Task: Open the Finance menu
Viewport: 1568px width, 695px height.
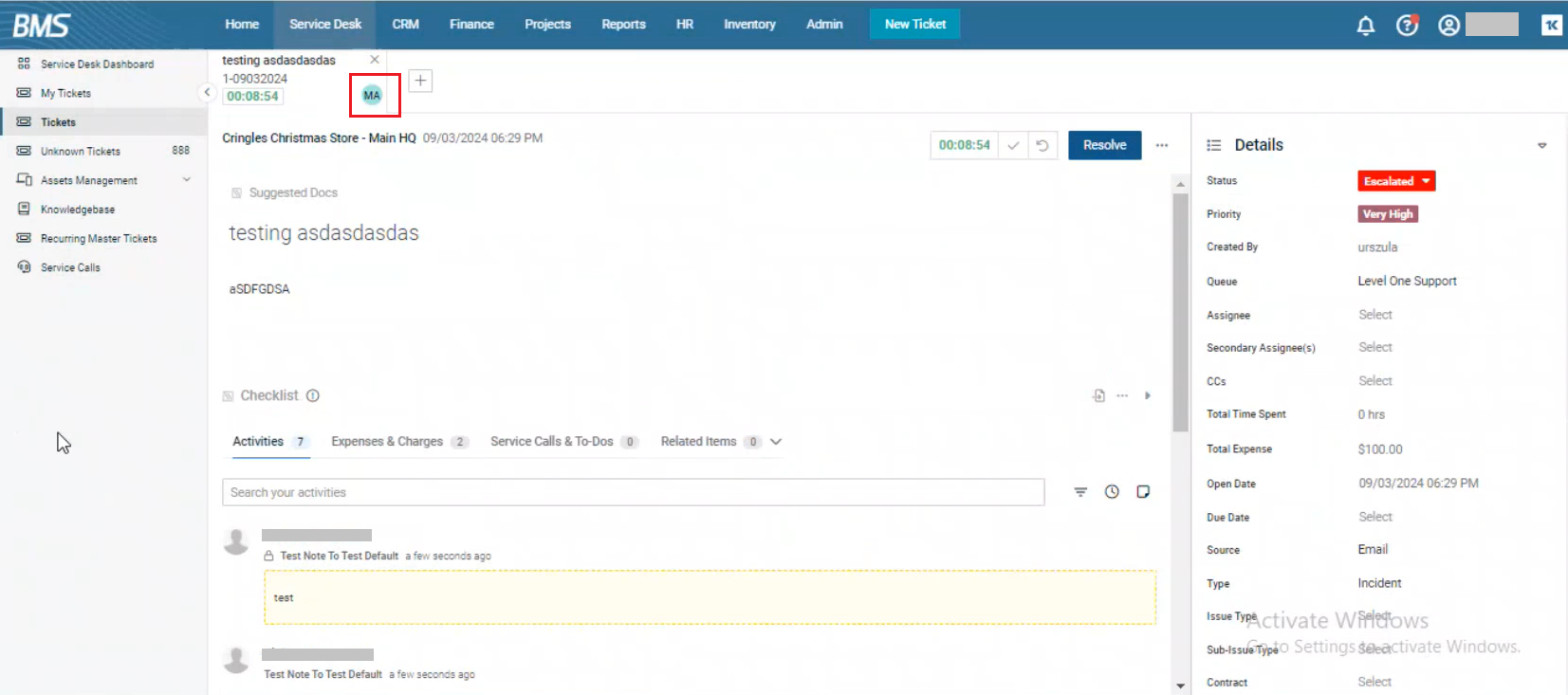Action: 471,25
